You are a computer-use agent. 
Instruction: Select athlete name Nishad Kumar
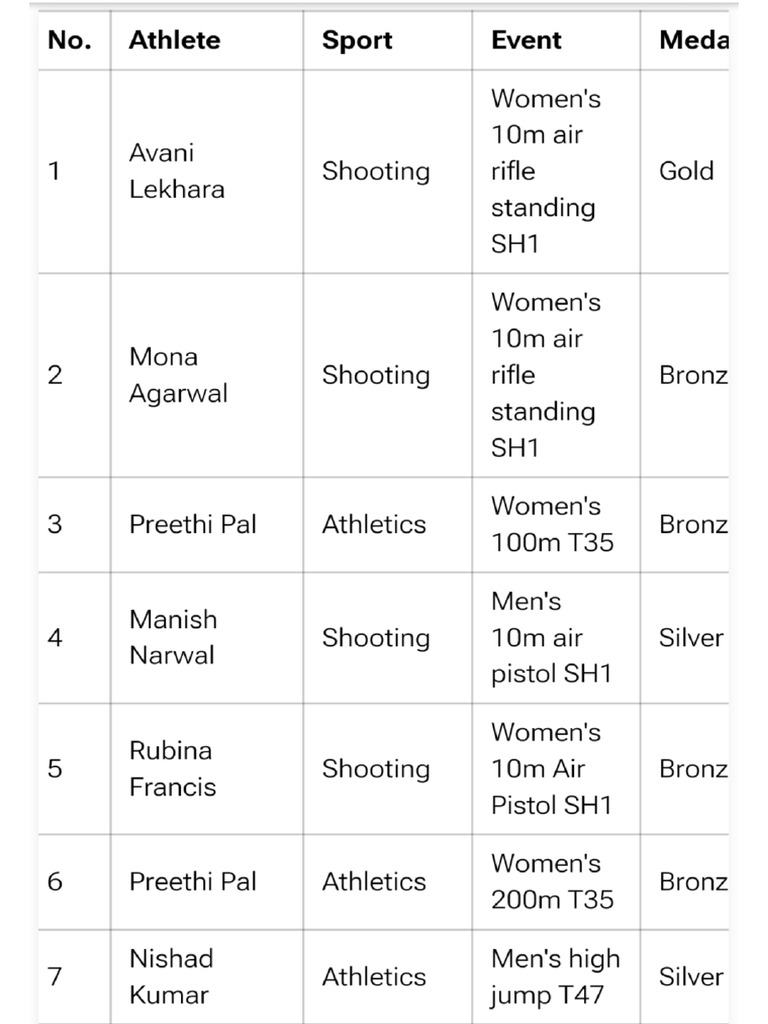coord(170,976)
